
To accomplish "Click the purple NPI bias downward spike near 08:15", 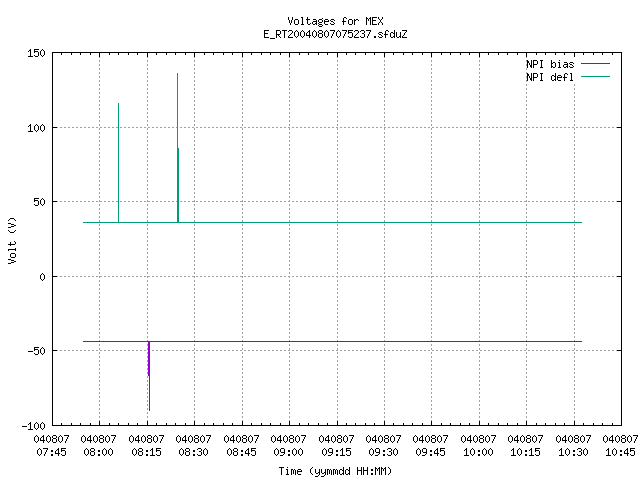I will pyautogui.click(x=149, y=376).
